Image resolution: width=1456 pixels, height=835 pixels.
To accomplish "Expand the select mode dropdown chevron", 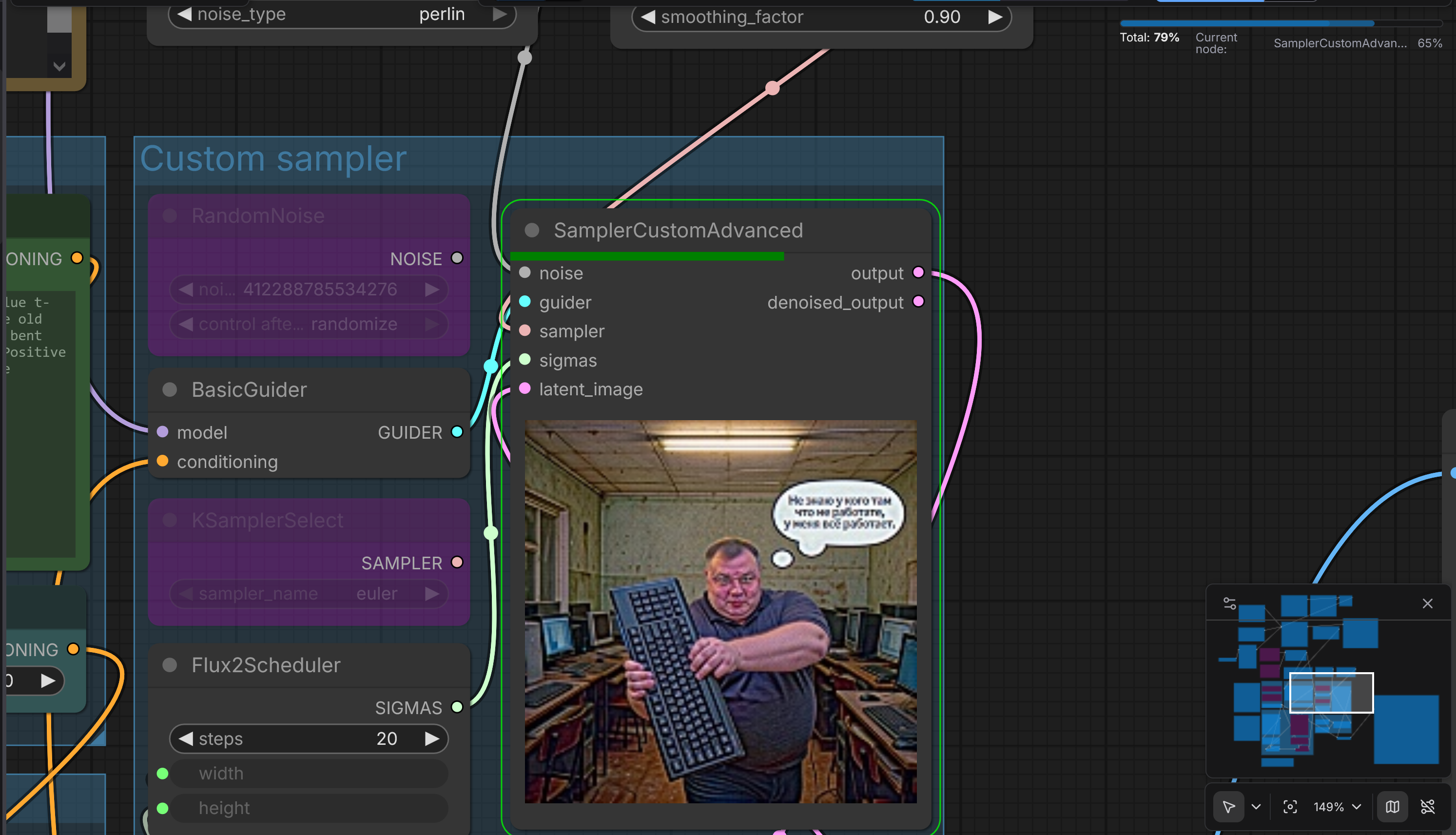I will tap(1256, 807).
